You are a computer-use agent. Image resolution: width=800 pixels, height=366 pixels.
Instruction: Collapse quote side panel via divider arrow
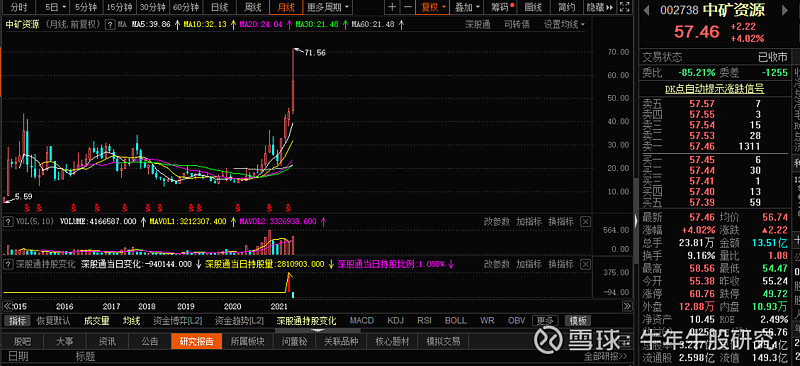tap(635, 221)
